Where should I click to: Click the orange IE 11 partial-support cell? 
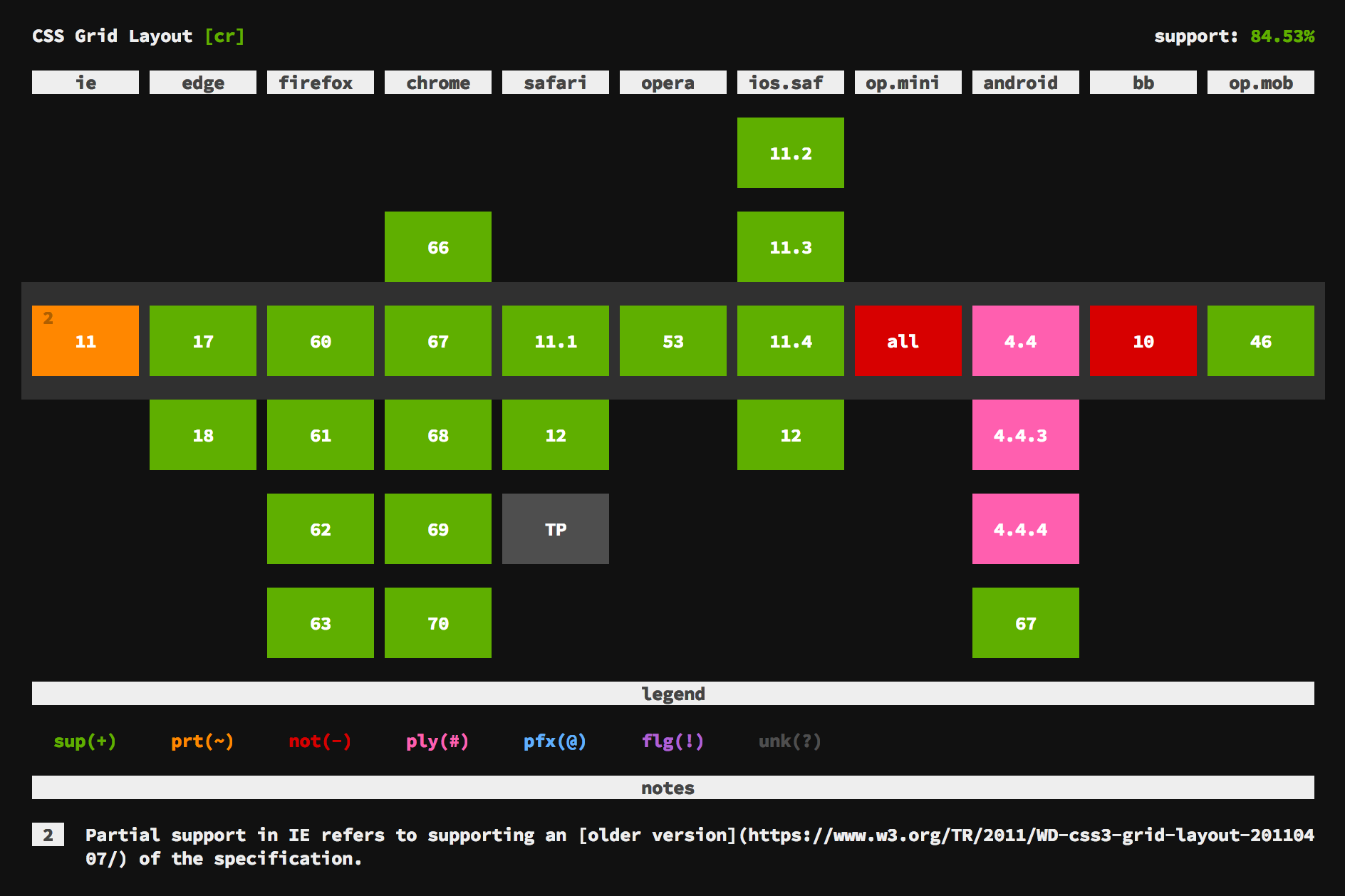point(85,340)
